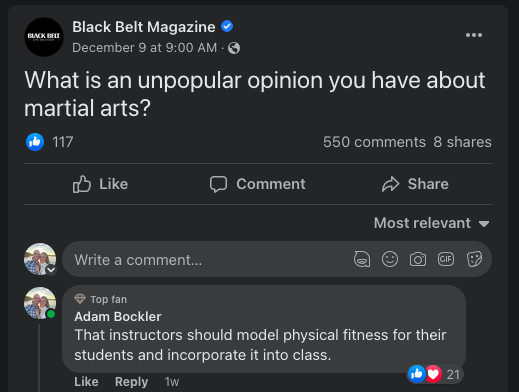Open the post options three-dot menu
The image size is (519, 392).
[474, 35]
